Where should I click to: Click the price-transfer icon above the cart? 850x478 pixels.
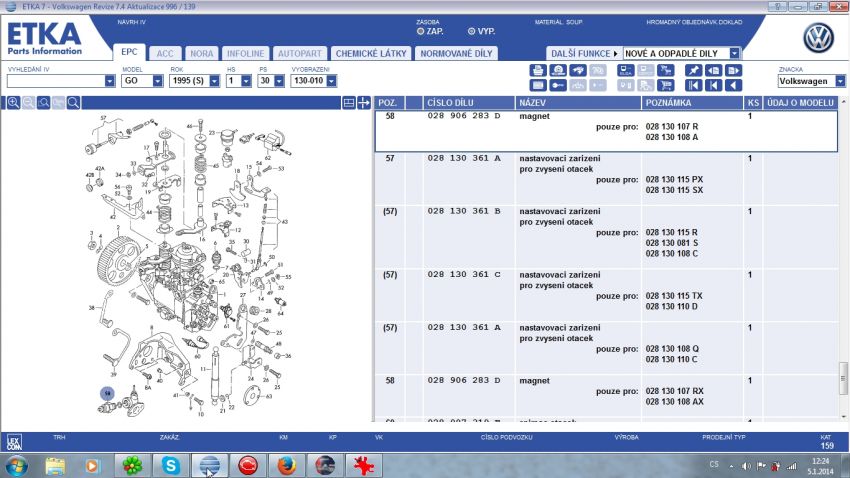pyautogui.click(x=666, y=70)
